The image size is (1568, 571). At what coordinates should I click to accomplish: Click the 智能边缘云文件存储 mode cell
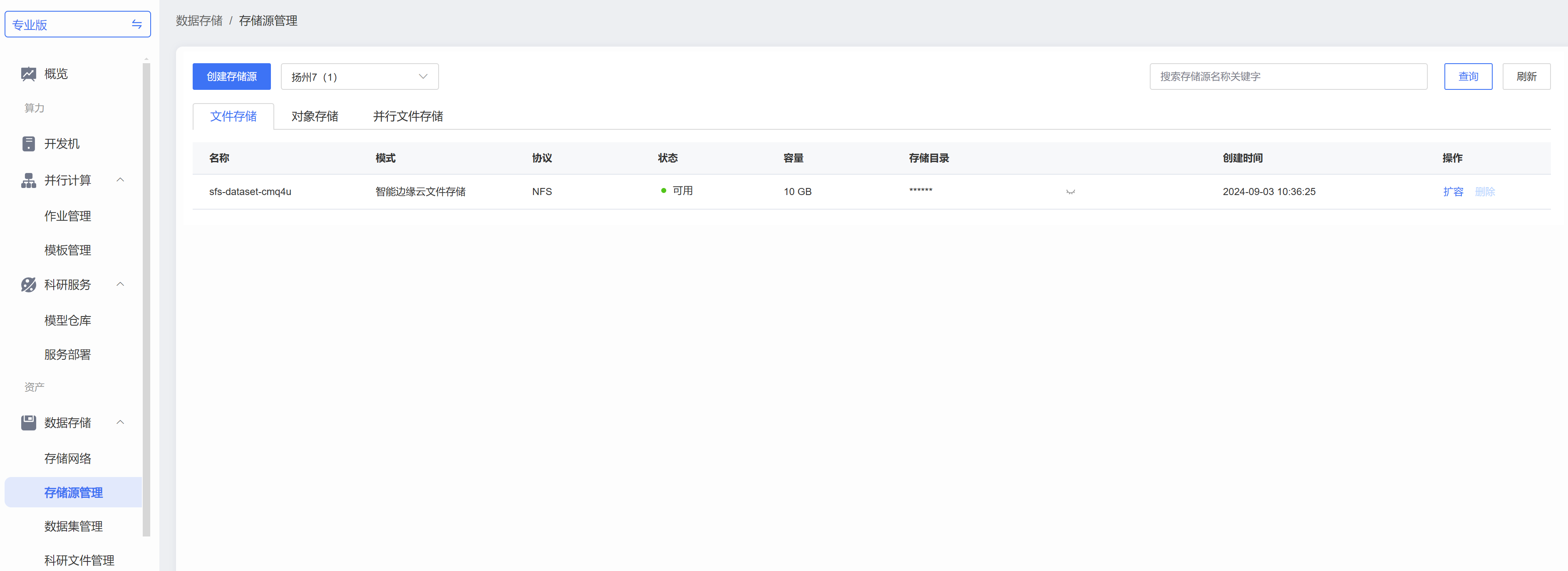point(420,192)
